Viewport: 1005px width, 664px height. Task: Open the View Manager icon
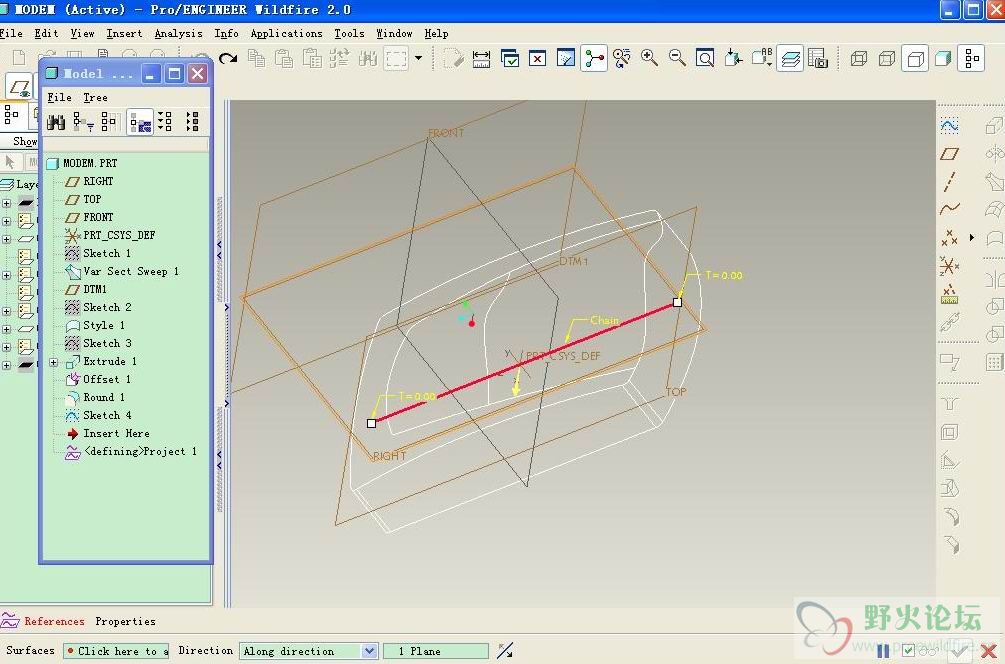[x=818, y=59]
